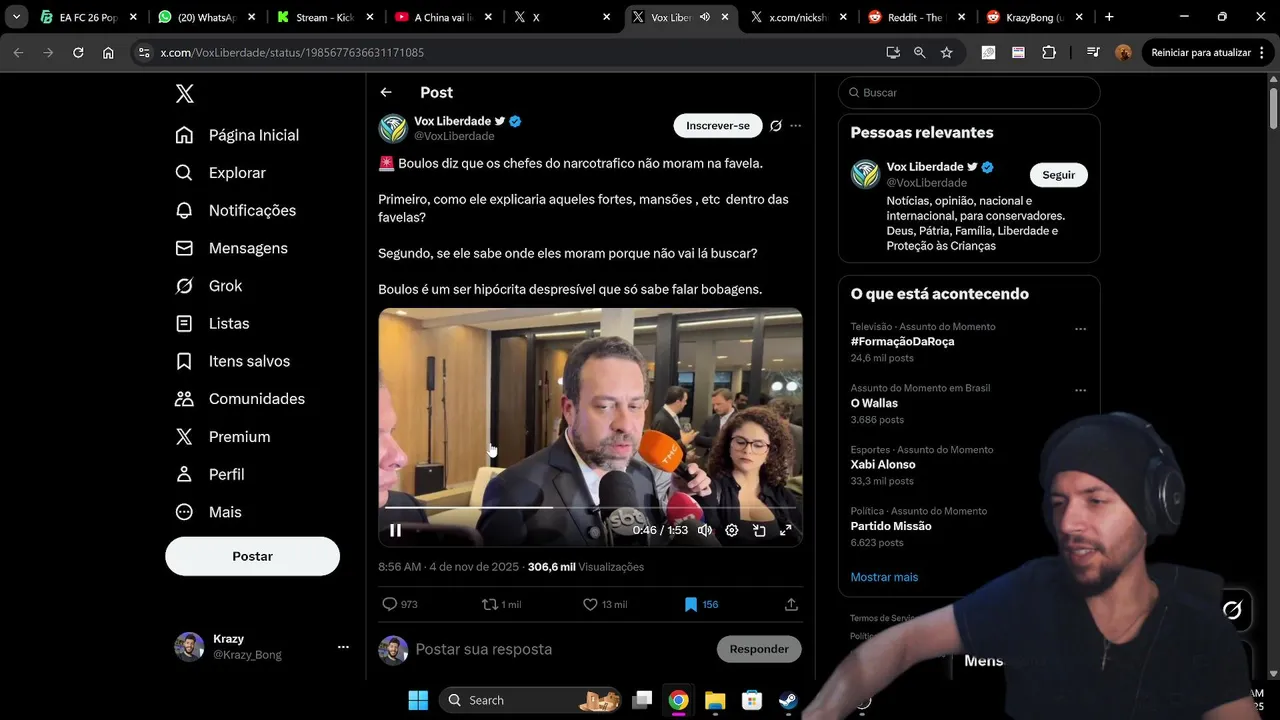Click Mostrar mais link
This screenshot has height=720, width=1280.
[x=884, y=577]
